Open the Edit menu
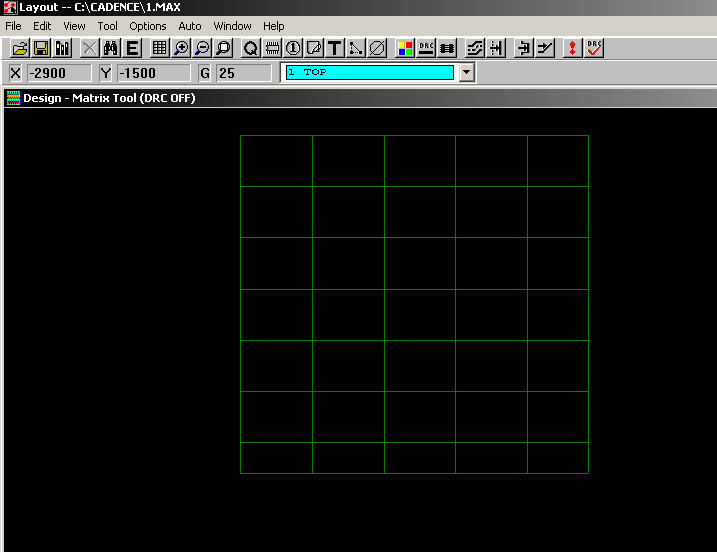 (42, 26)
